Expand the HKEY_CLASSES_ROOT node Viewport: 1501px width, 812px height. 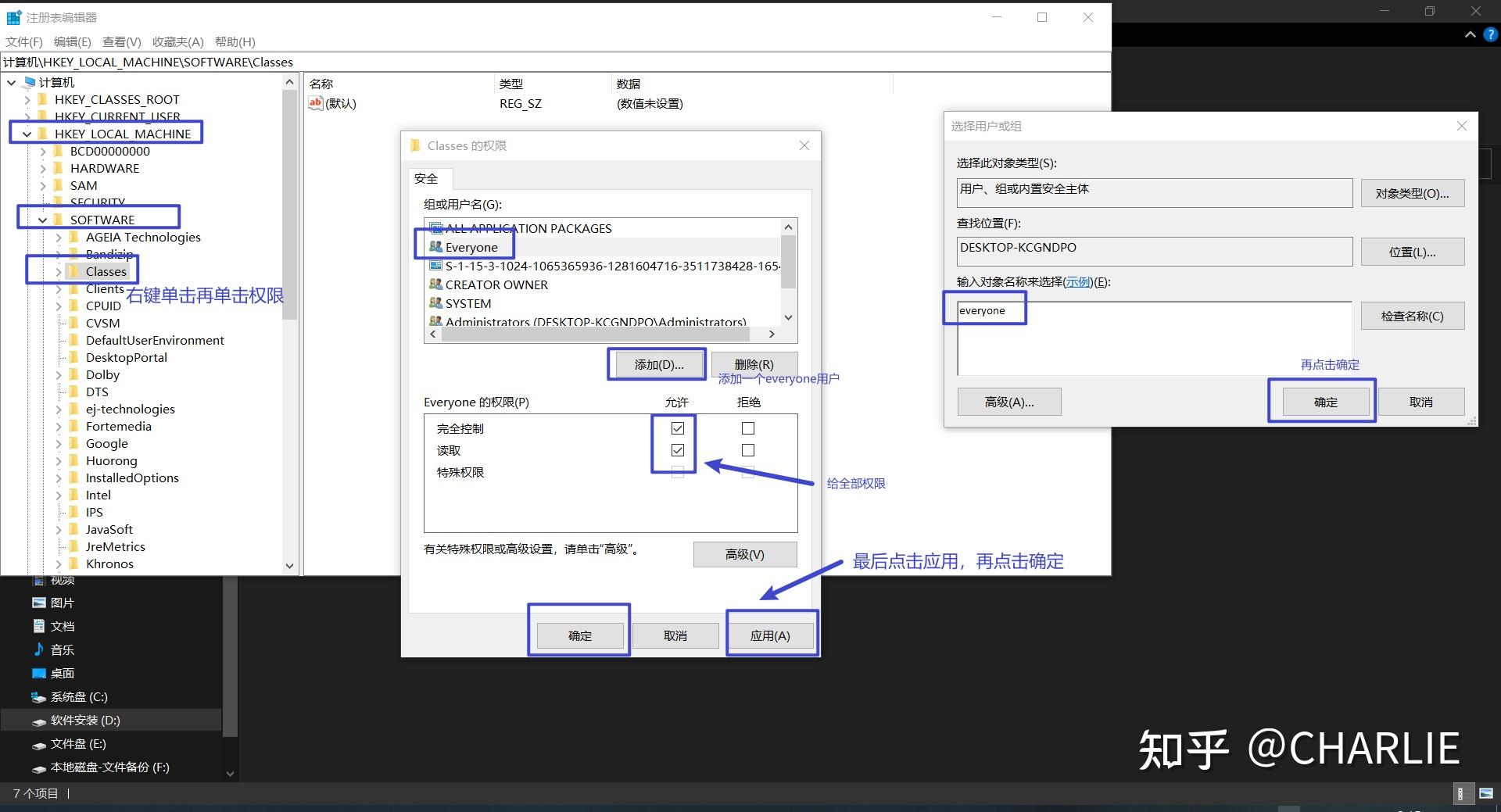point(27,99)
